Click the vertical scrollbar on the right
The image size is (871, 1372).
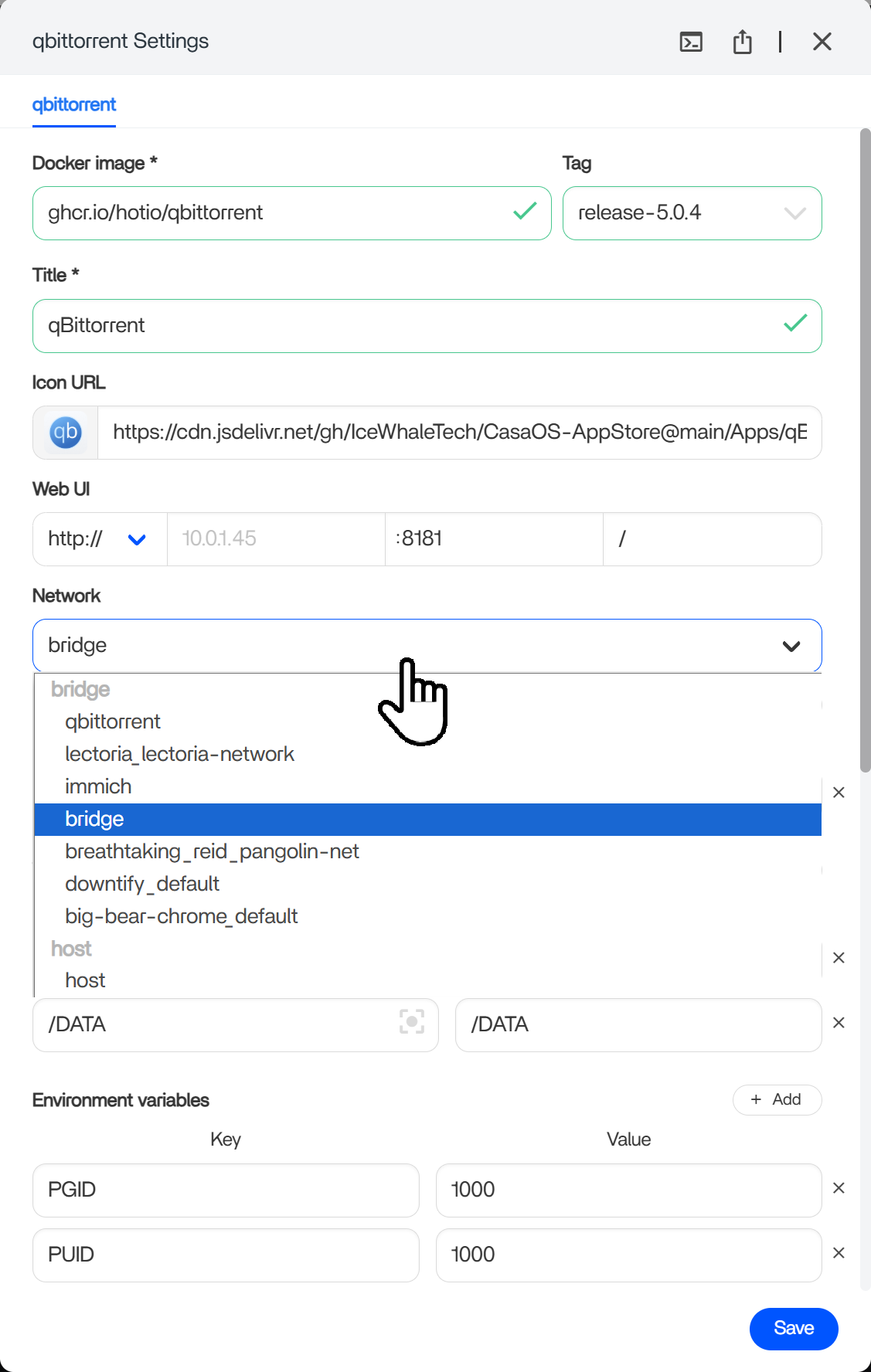point(865,448)
